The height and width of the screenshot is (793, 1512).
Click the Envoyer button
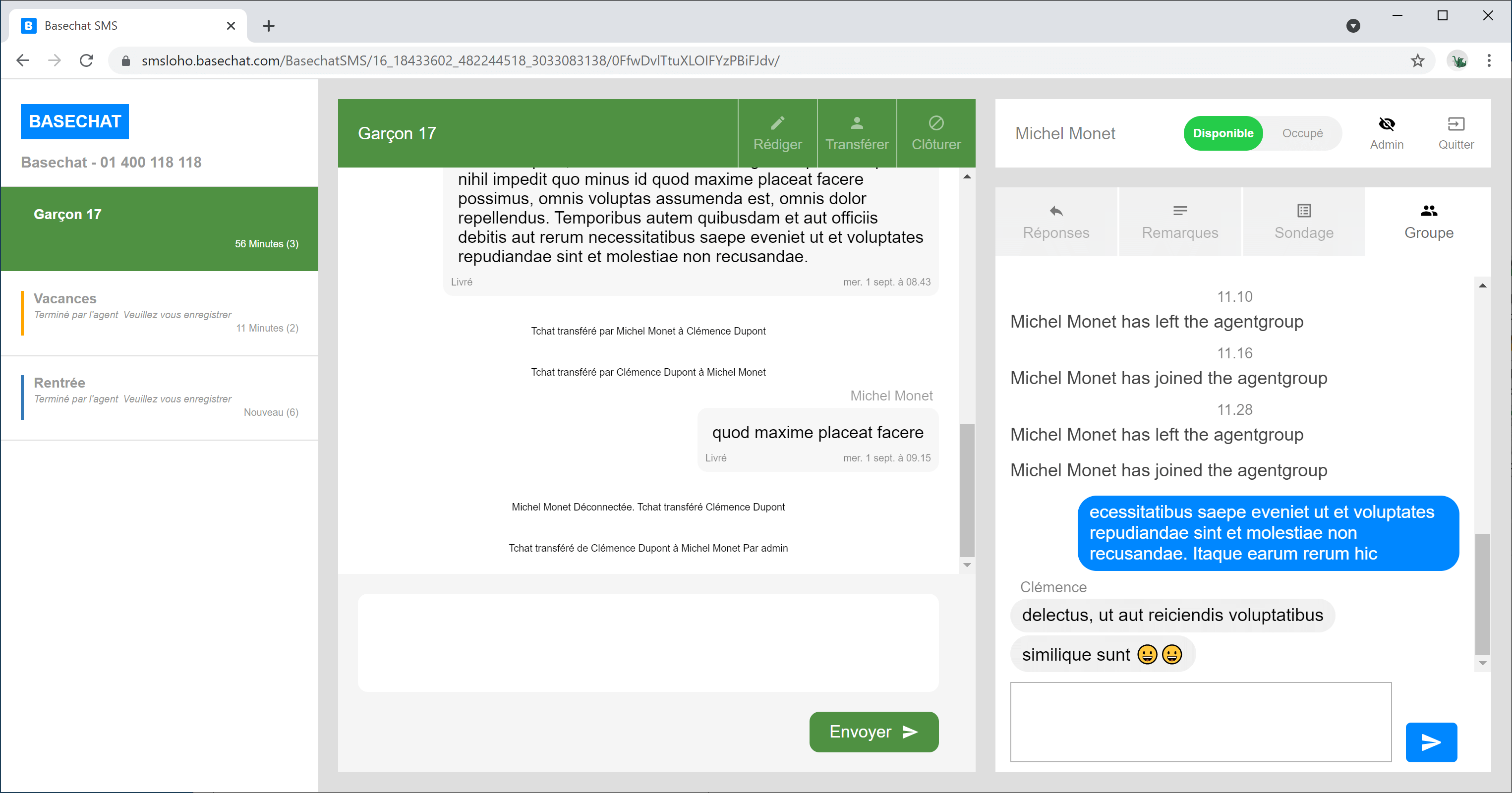click(x=873, y=732)
